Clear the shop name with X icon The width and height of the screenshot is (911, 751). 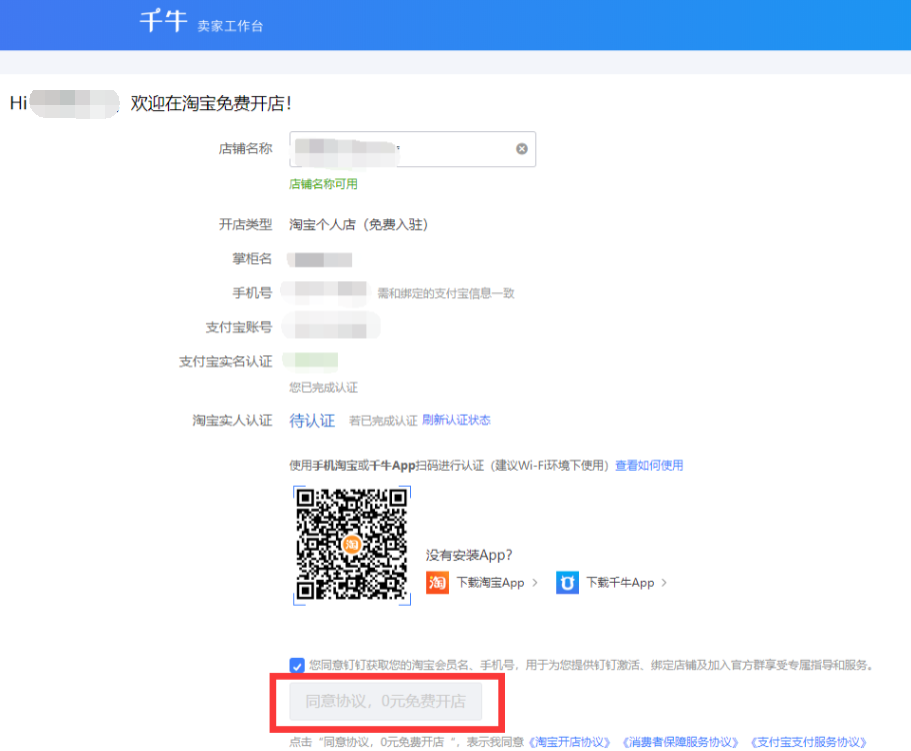pos(521,149)
